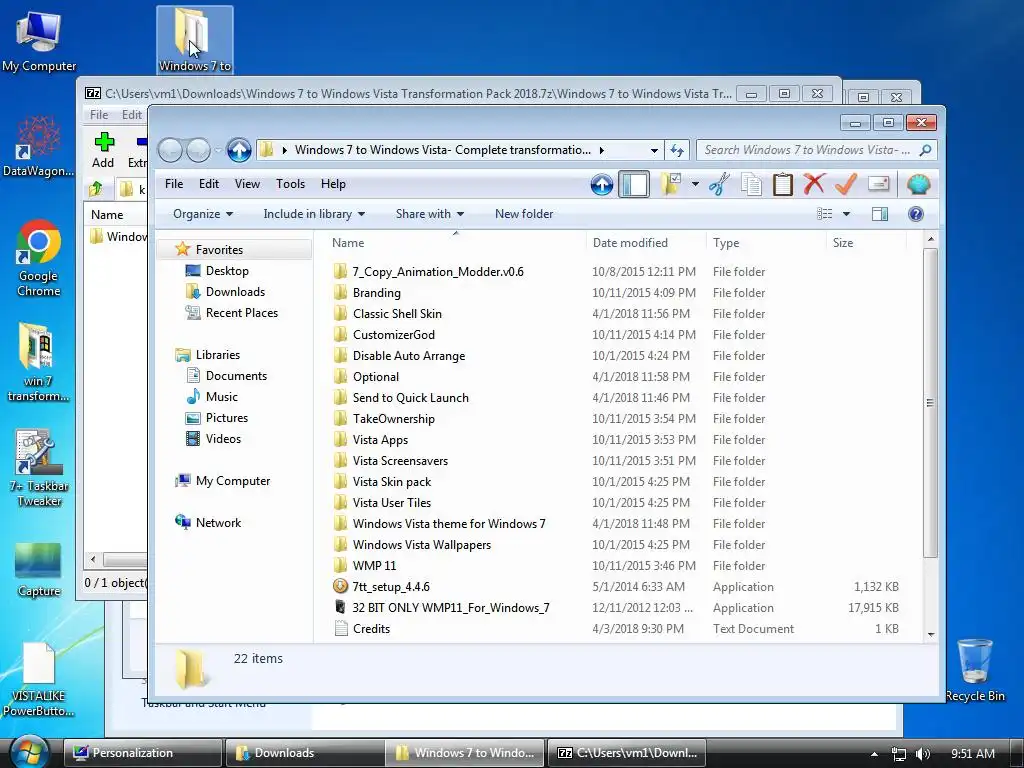
Task: Open the Share with dropdown
Action: 430,214
